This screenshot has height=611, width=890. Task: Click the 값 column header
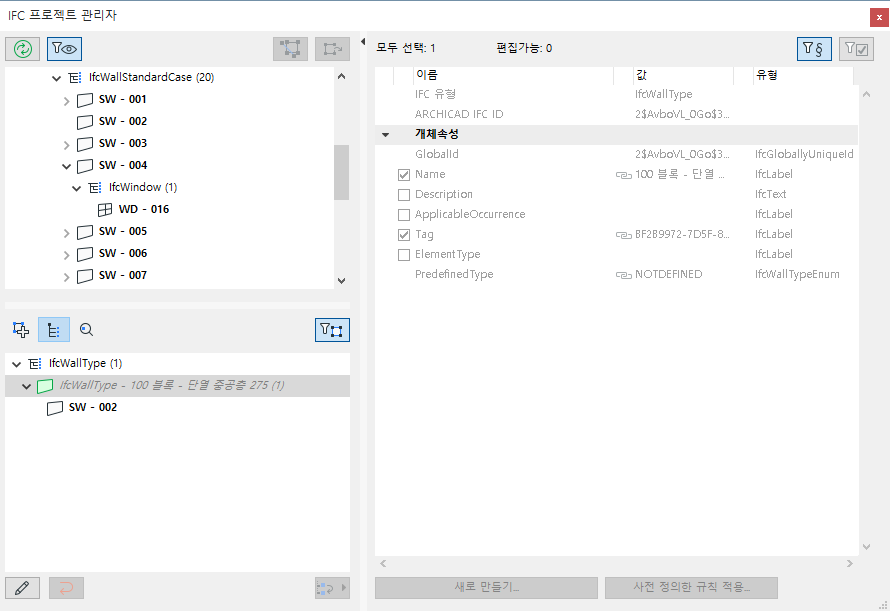(x=683, y=75)
